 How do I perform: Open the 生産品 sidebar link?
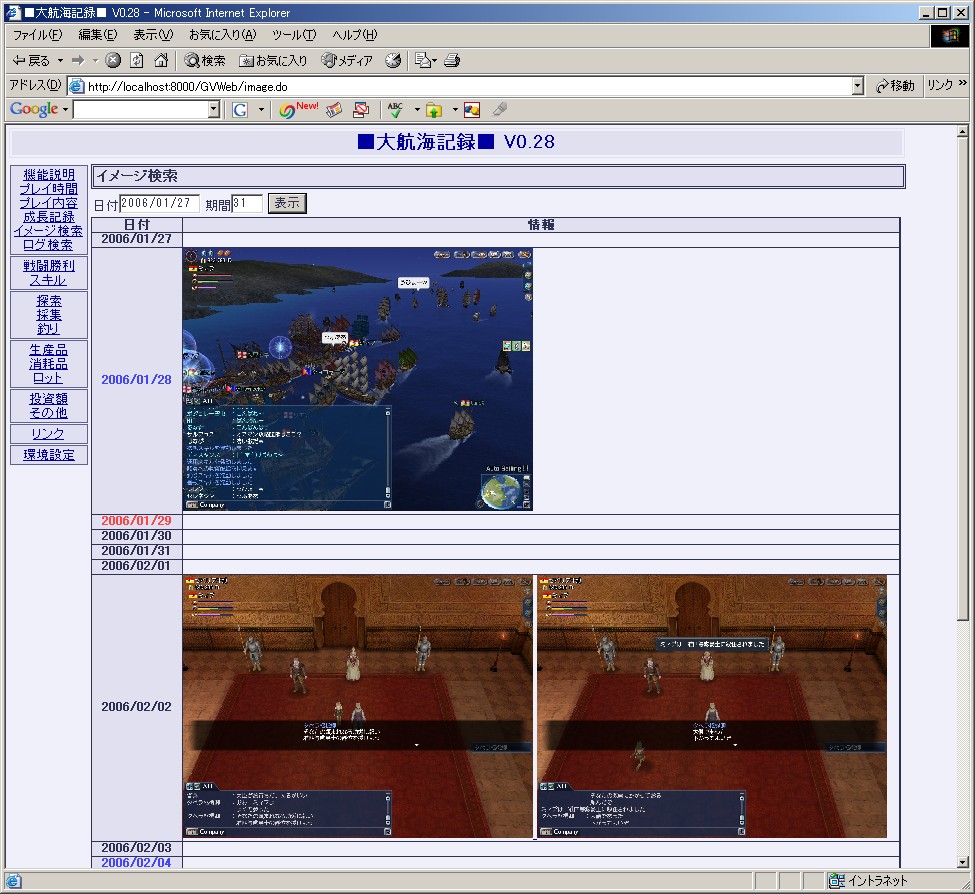click(49, 349)
